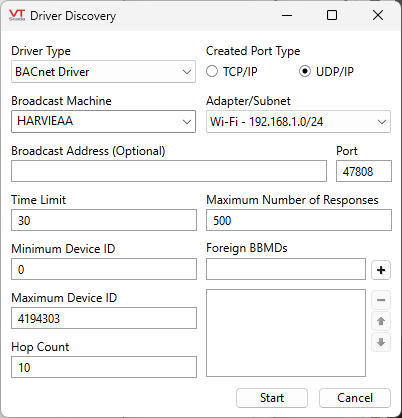Viewport: 402px width, 418px height.
Task: Click the Foreign BBMDs text entry box
Action: tap(286, 269)
